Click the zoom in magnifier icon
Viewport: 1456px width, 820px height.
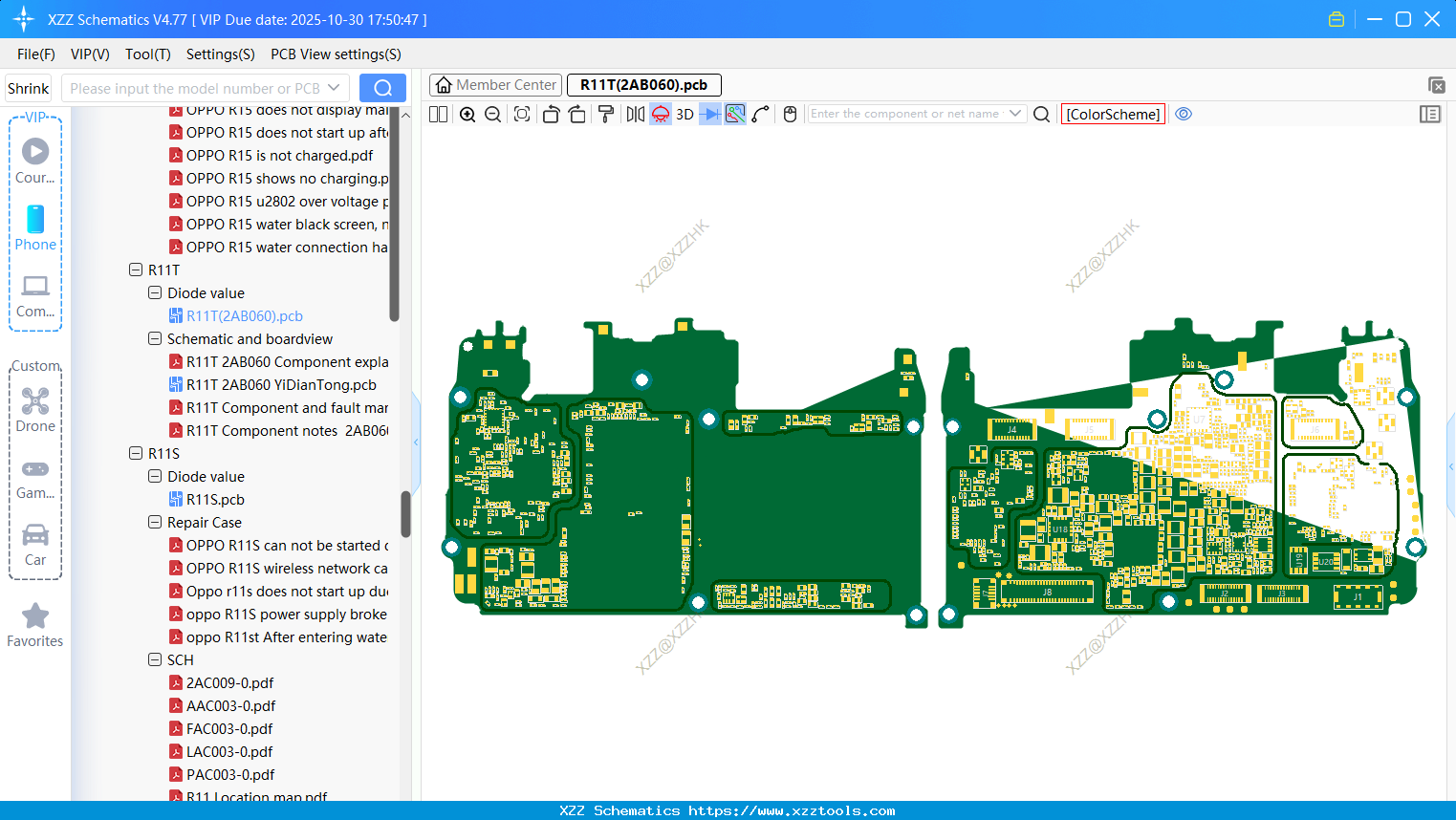[467, 115]
